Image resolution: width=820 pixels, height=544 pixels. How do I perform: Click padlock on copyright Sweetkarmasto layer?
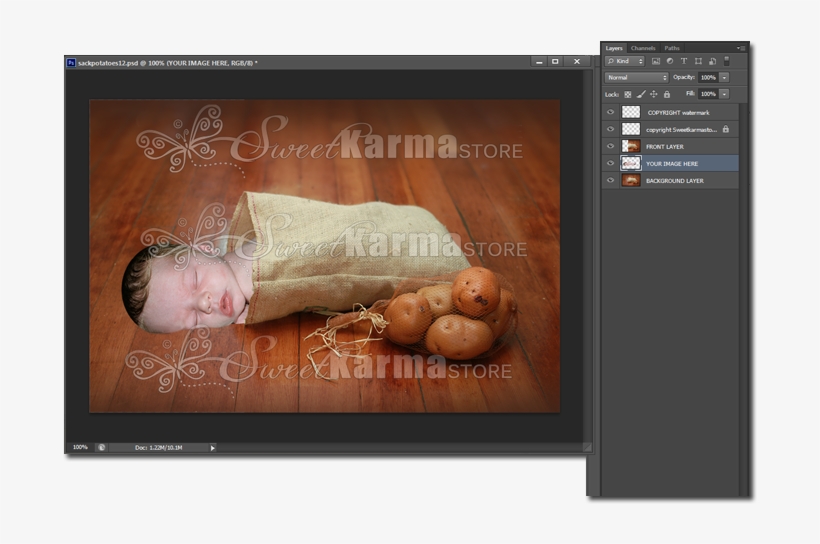tap(726, 129)
